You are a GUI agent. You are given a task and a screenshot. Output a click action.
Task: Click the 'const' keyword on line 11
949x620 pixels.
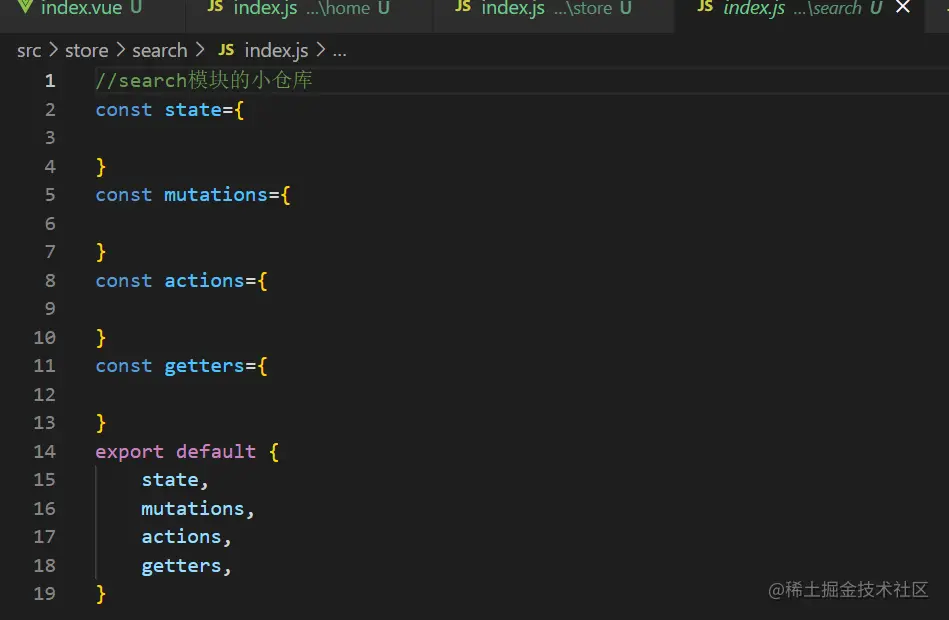[124, 366]
